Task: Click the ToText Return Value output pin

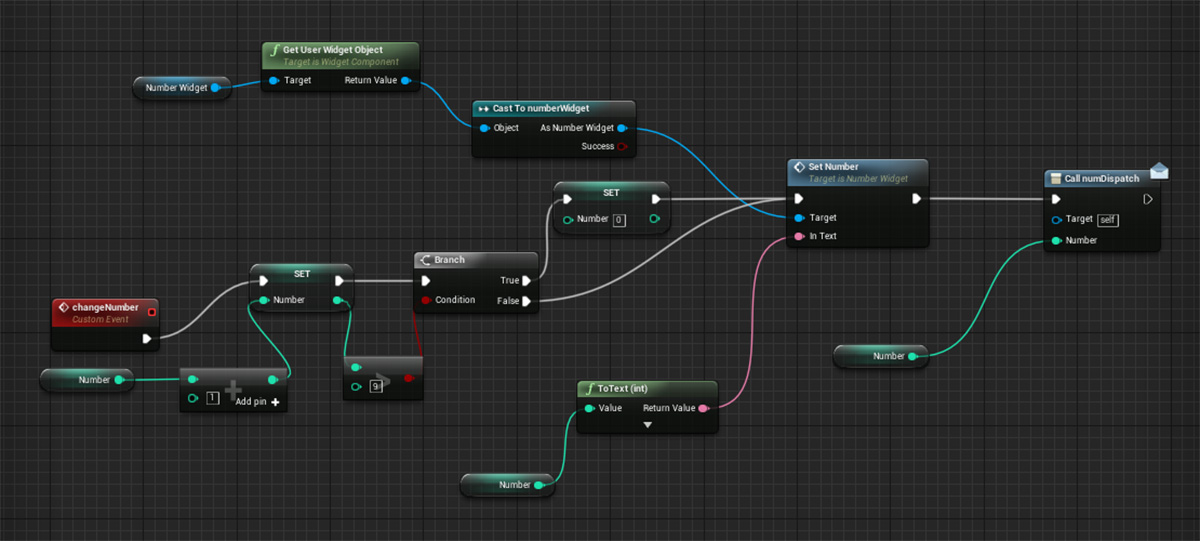Action: click(x=704, y=408)
